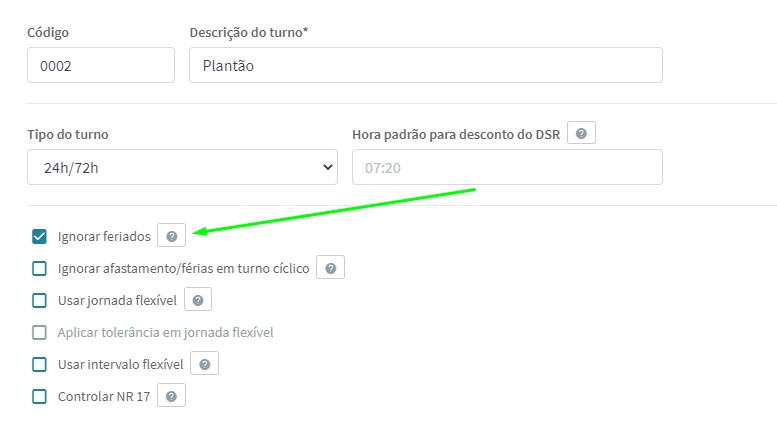This screenshot has height=423, width=777.
Task: Open the Controlar NR 17 help icon
Action: click(x=171, y=396)
